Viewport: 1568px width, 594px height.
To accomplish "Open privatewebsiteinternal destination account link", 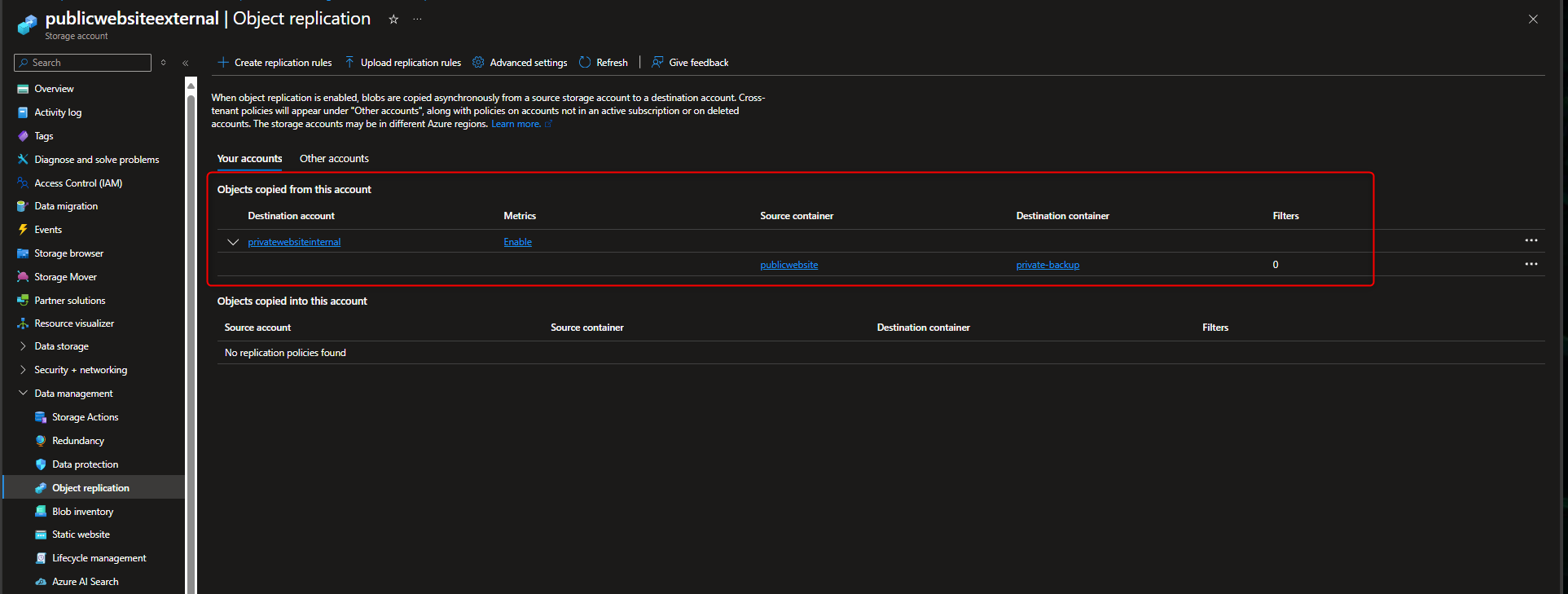I will coord(294,242).
